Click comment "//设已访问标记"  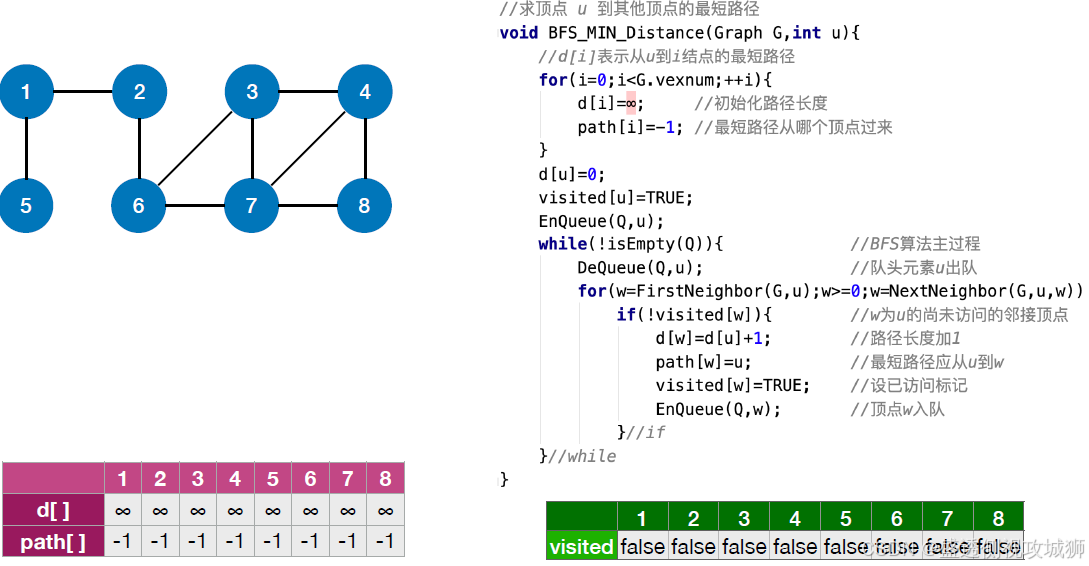[909, 385]
